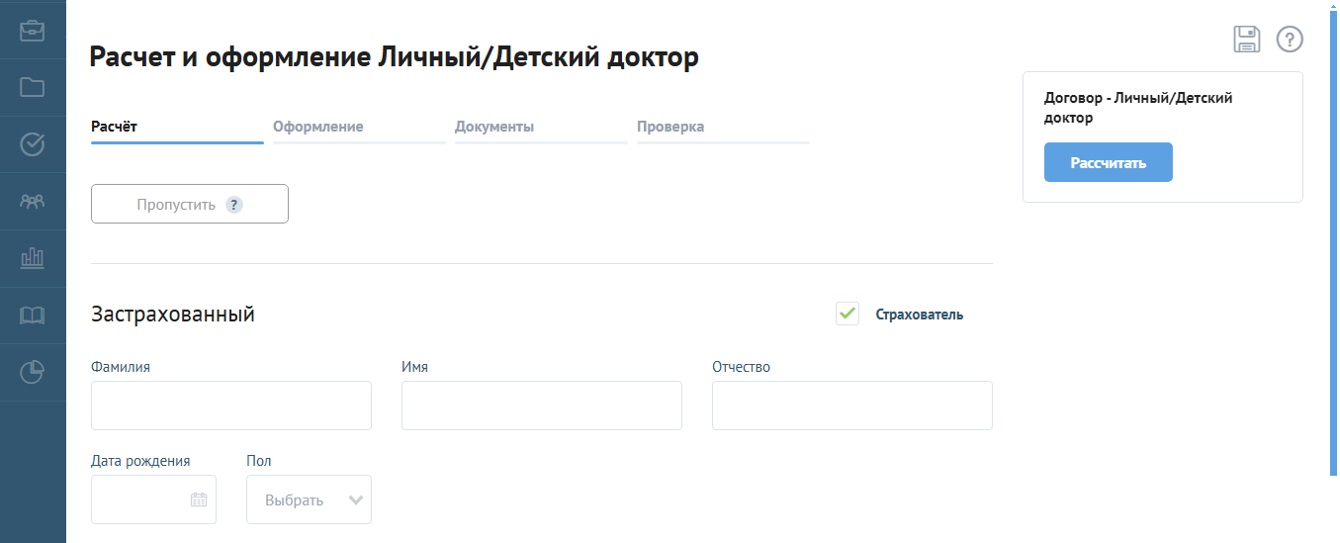1340x543 pixels.
Task: Click the hint icon on Пропустить
Action: point(234,205)
